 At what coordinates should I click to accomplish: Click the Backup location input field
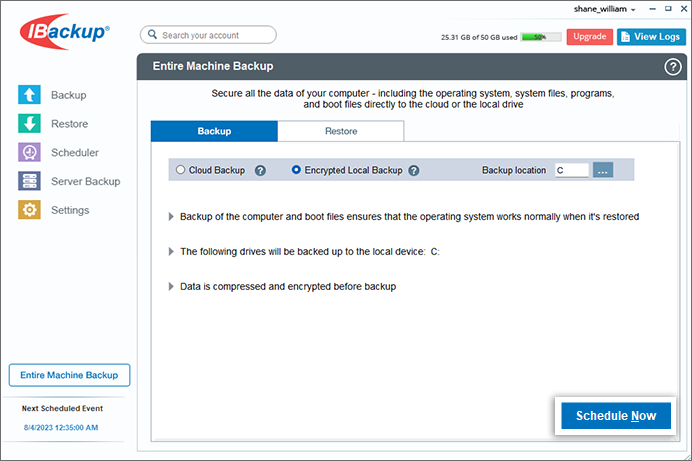click(572, 170)
